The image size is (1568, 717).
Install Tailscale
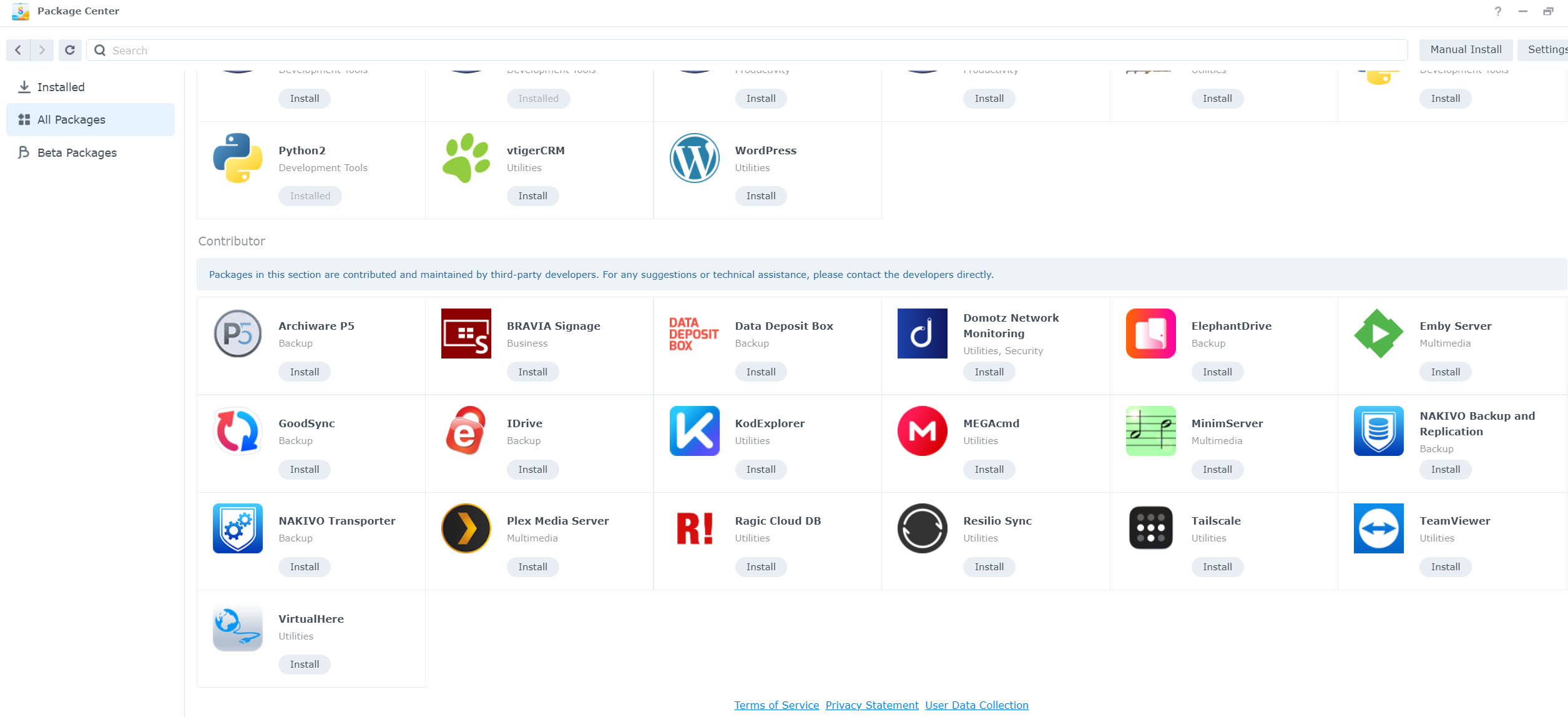pyautogui.click(x=1217, y=567)
